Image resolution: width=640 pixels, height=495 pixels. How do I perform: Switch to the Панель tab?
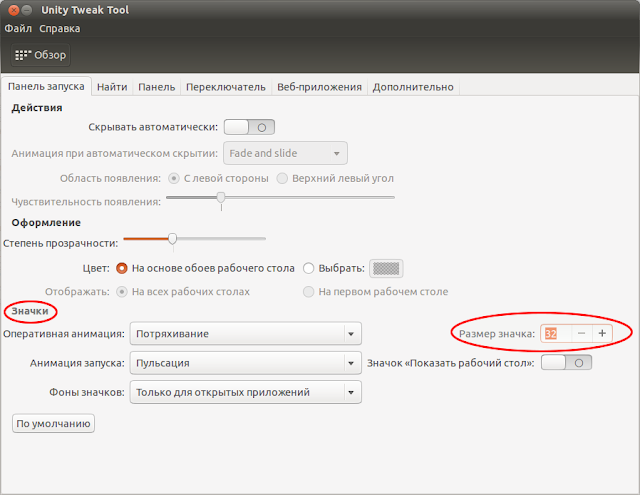156,87
